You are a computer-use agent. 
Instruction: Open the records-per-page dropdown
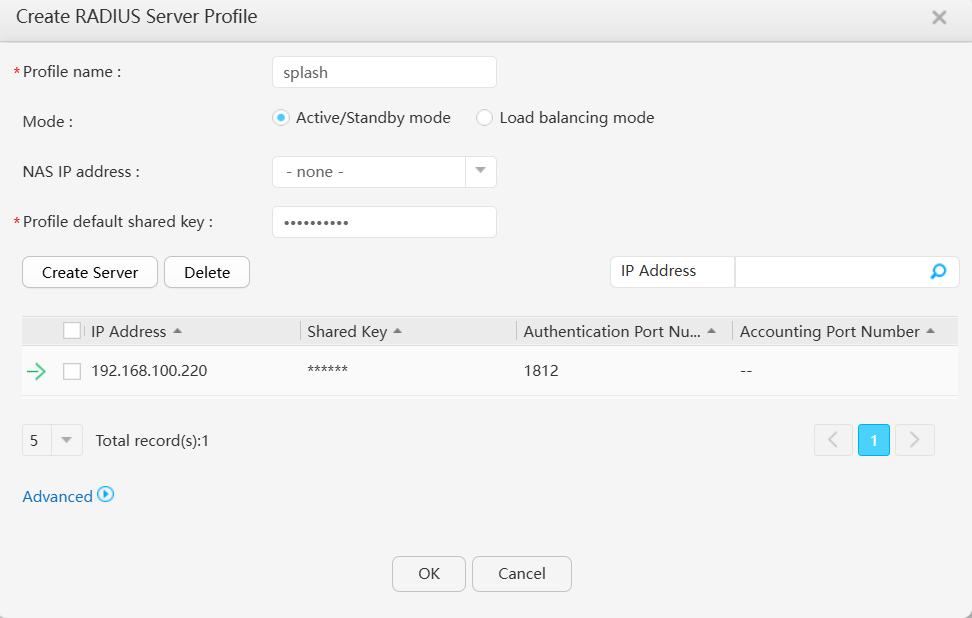[x=52, y=440]
